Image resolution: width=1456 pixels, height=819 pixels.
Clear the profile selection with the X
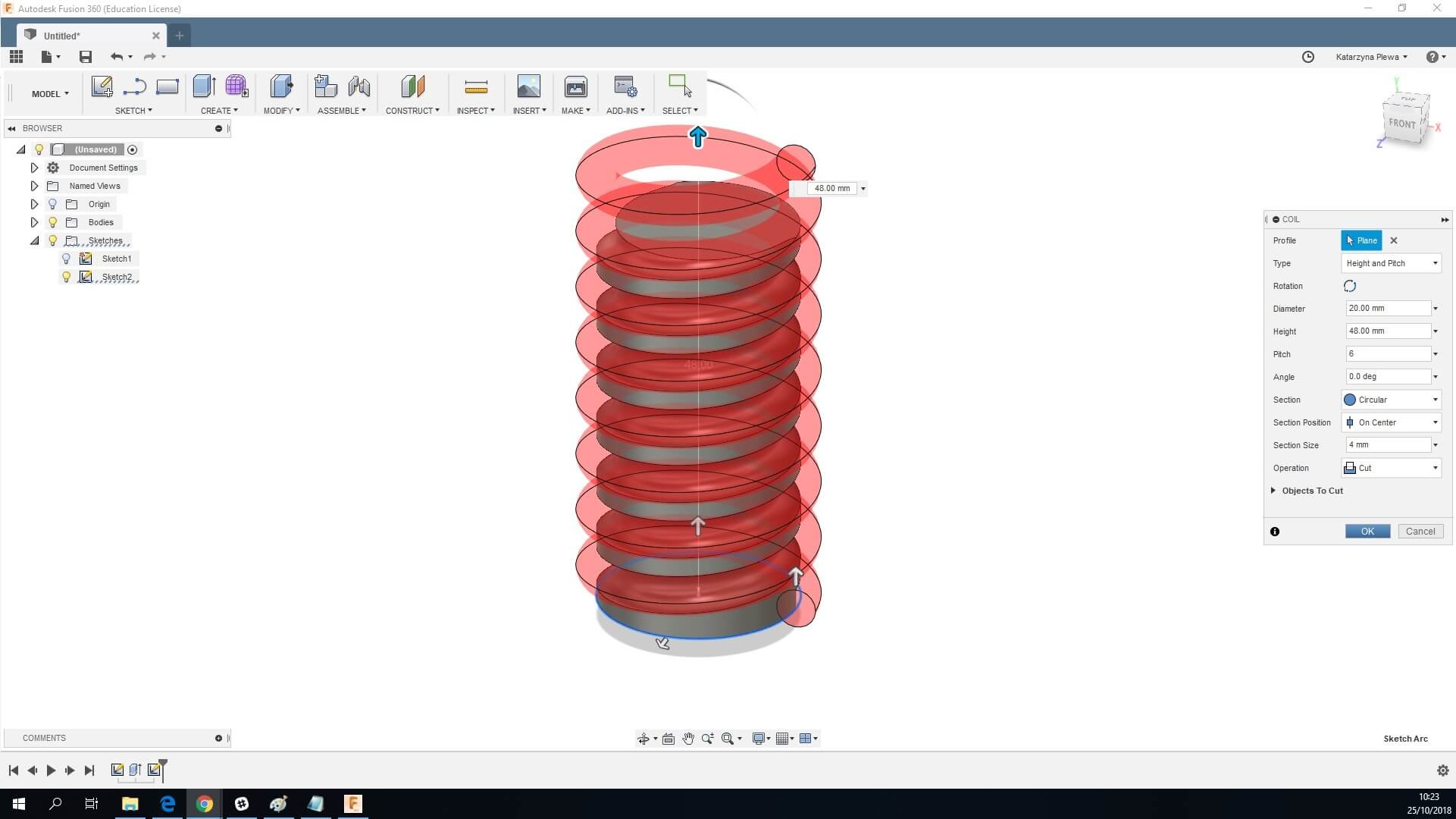pyautogui.click(x=1393, y=240)
